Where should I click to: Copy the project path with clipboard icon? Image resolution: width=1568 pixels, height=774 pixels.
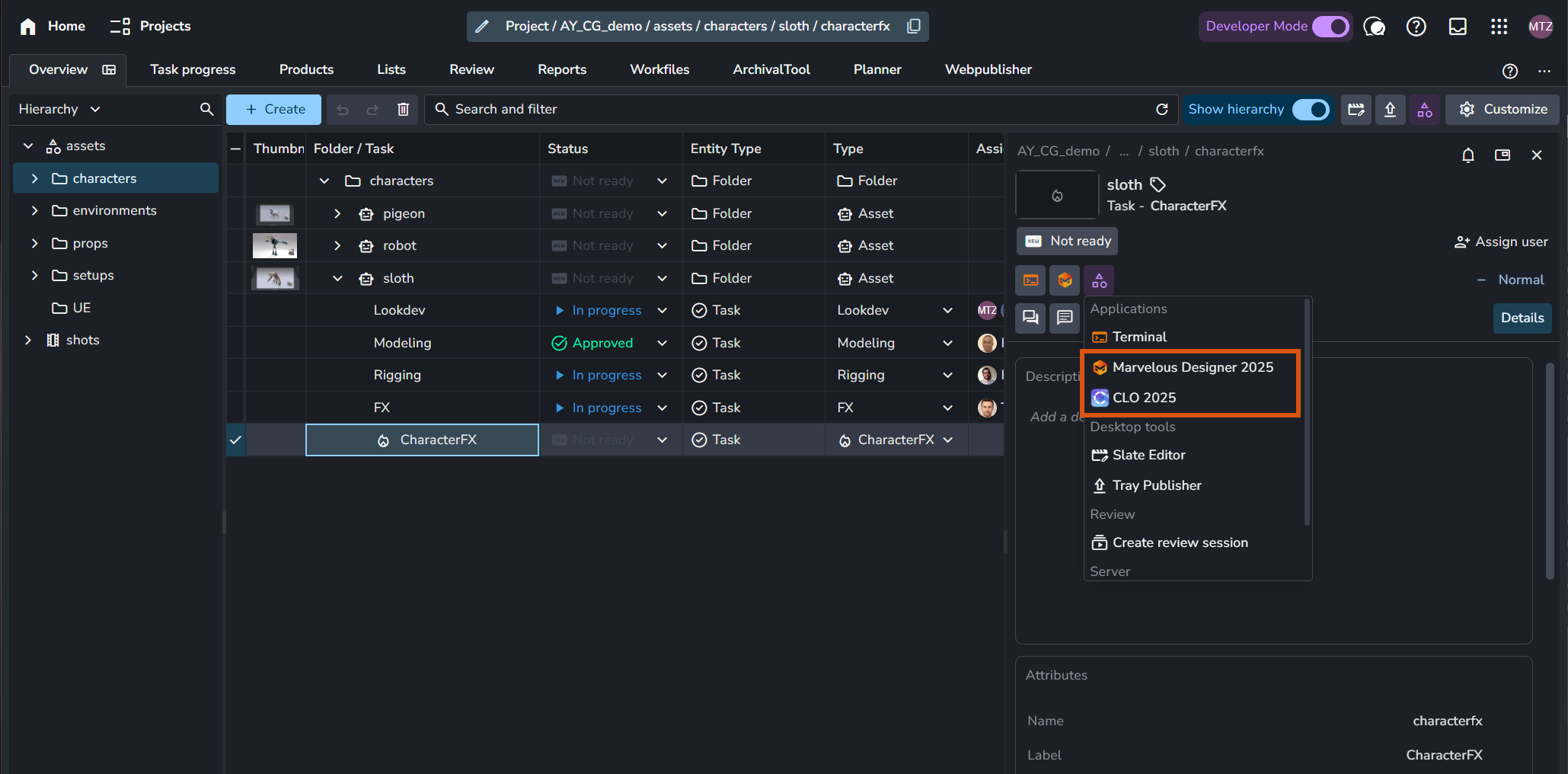click(x=914, y=27)
